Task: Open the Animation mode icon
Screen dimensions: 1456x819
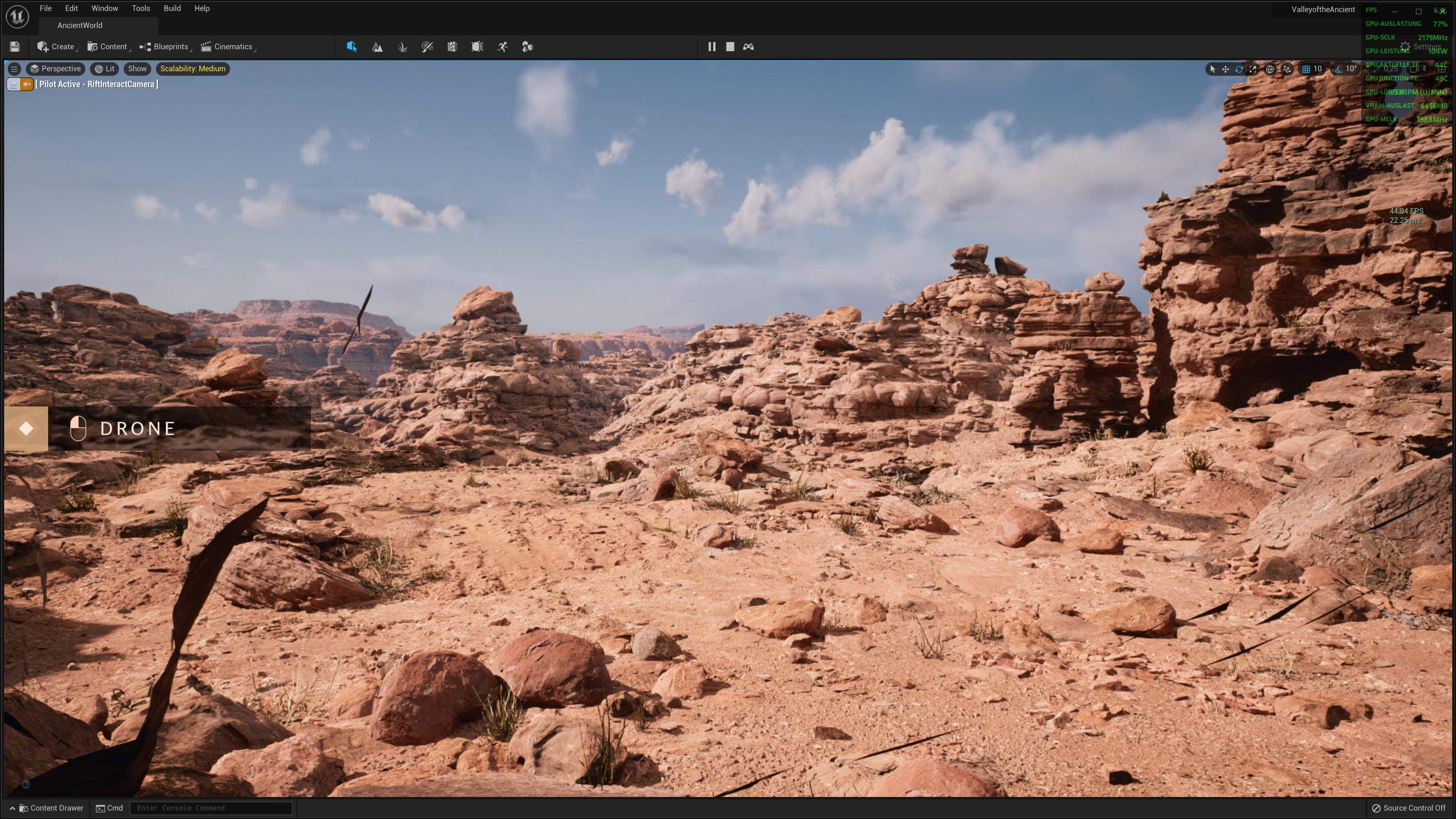Action: tap(502, 47)
